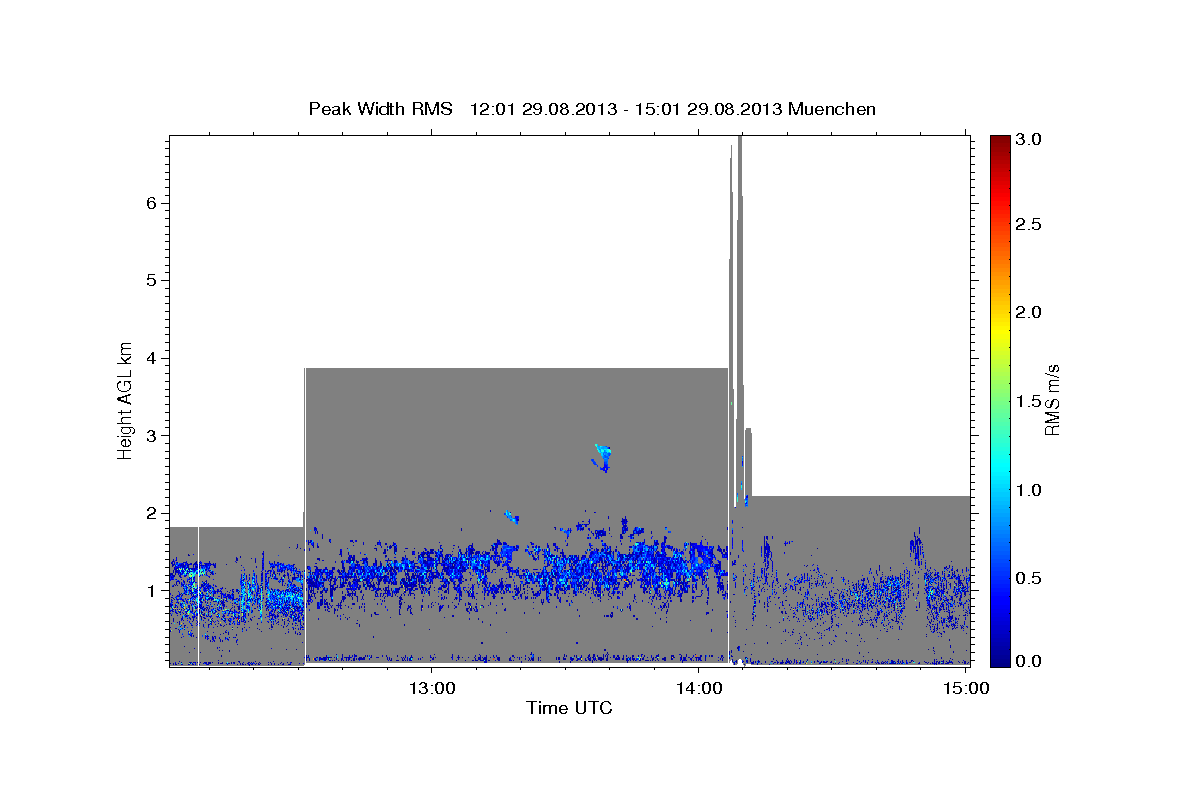Click the colorbar value 0.0
Image resolution: width=1200 pixels, height=800 pixels.
click(1029, 661)
